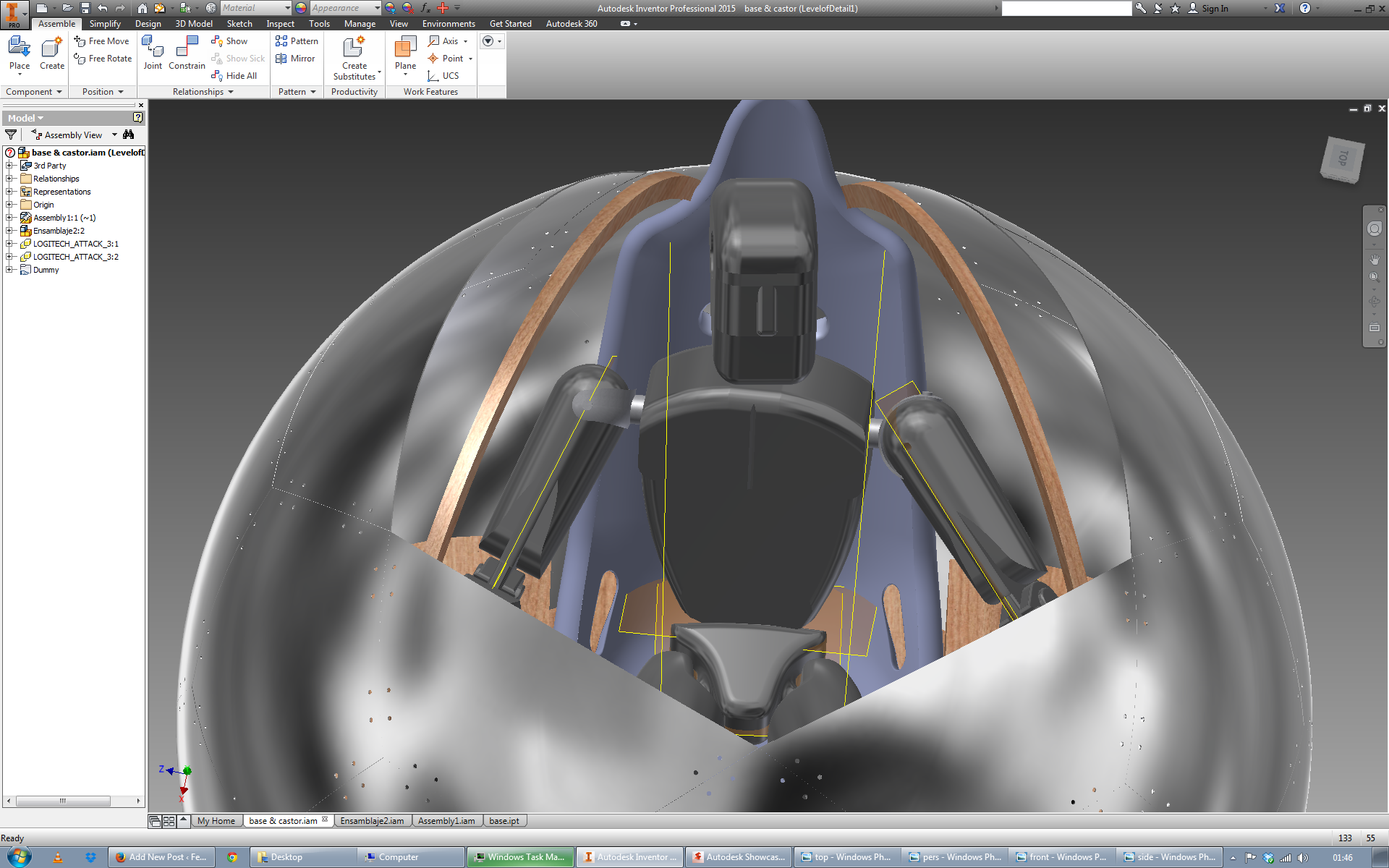Screen dimensions: 1389x868
Task: Click the Model browser help icon
Action: pos(137,117)
